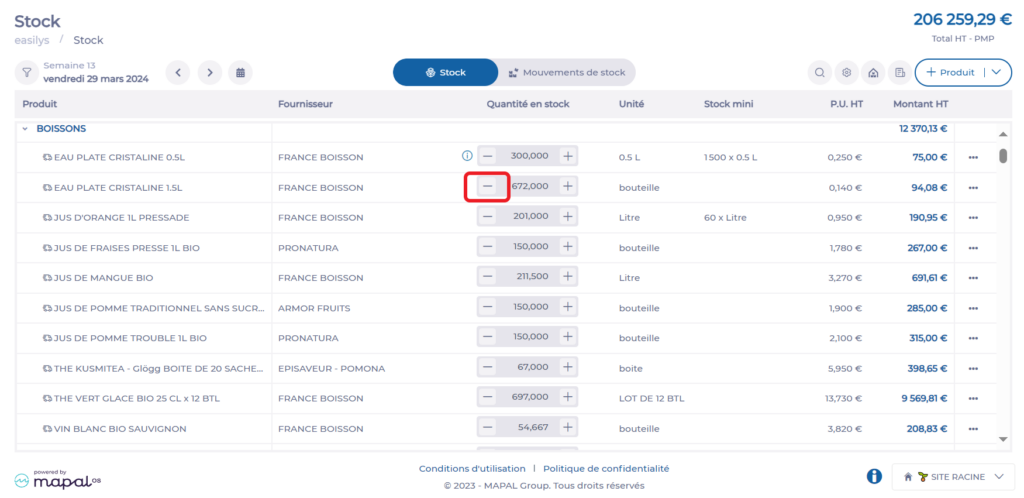Select the JUS DE MANGUE BIO product name
This screenshot has width=1024, height=498.
pos(103,278)
